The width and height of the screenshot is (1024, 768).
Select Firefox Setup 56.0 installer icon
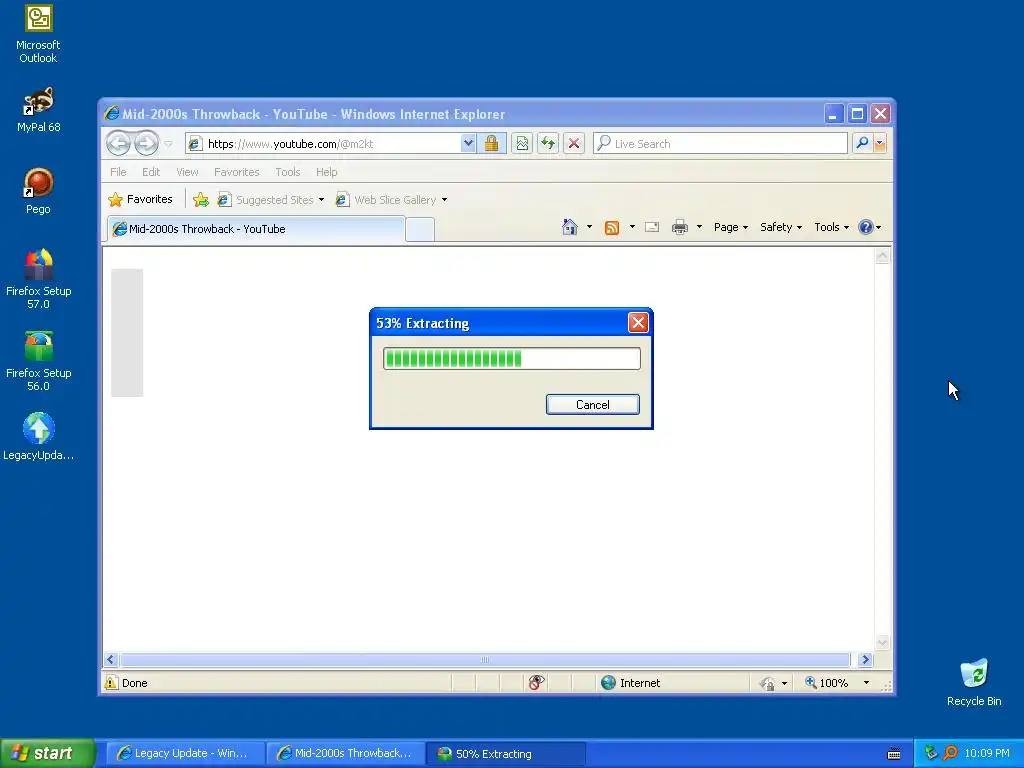pos(38,361)
